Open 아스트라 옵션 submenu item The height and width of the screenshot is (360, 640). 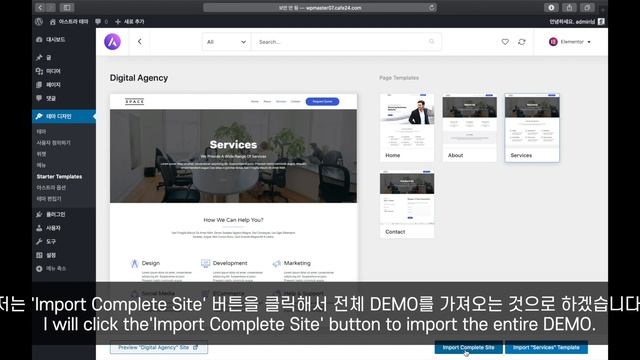click(x=51, y=188)
